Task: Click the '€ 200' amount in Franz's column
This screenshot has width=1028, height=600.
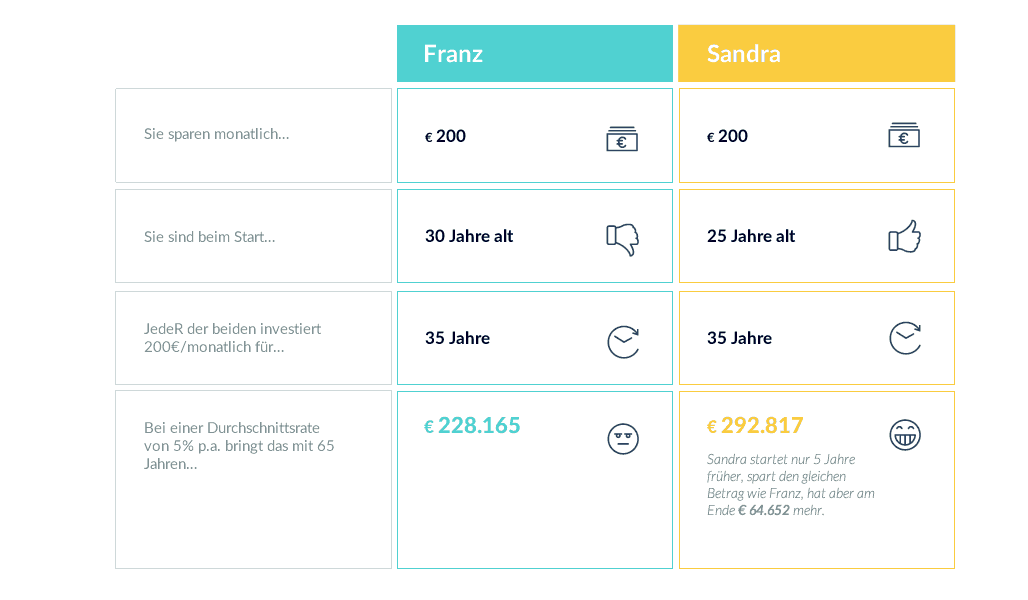Action: pos(445,136)
